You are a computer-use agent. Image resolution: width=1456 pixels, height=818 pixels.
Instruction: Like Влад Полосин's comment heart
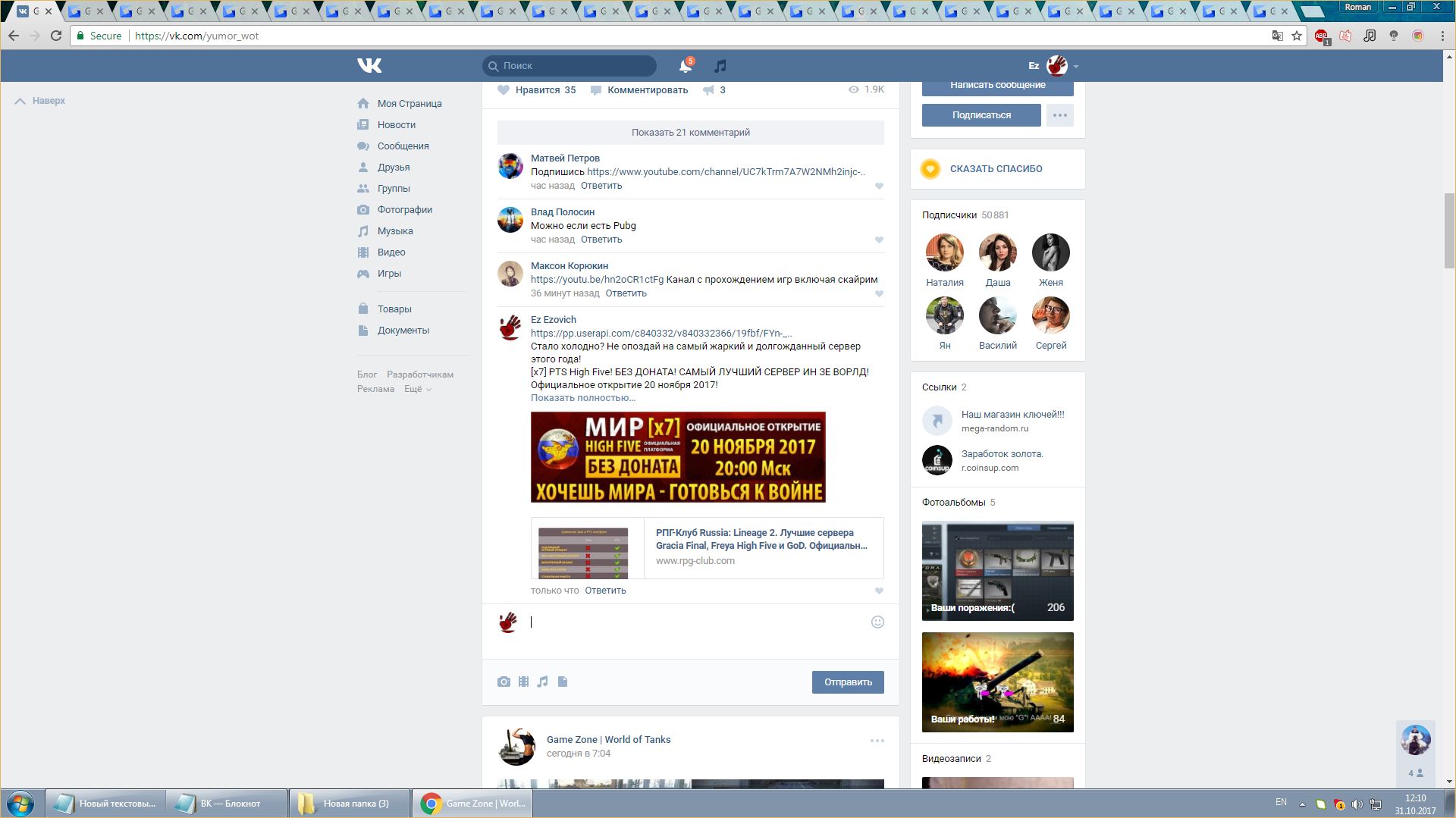click(x=879, y=240)
